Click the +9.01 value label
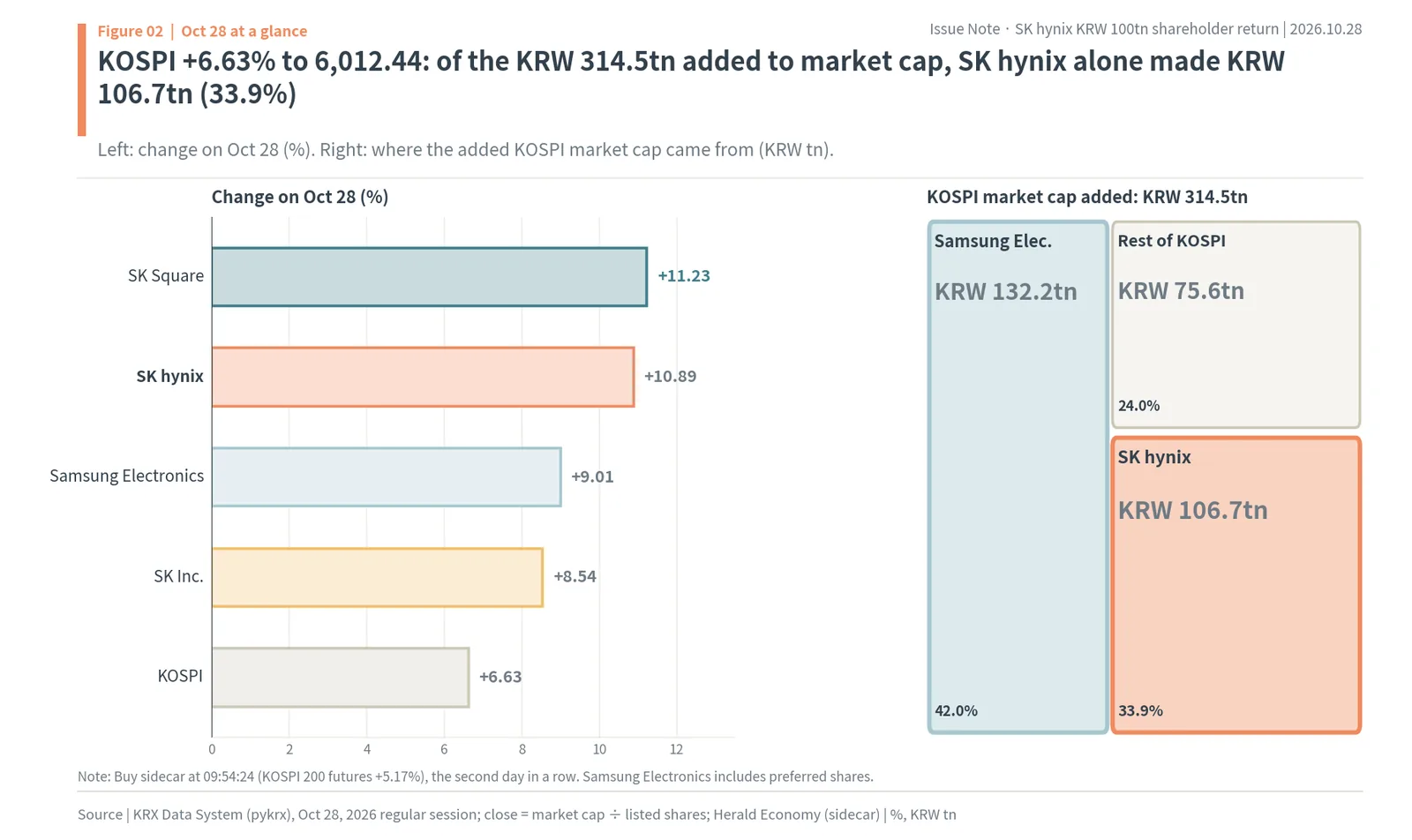This screenshot has width=1412, height=840. (x=592, y=476)
